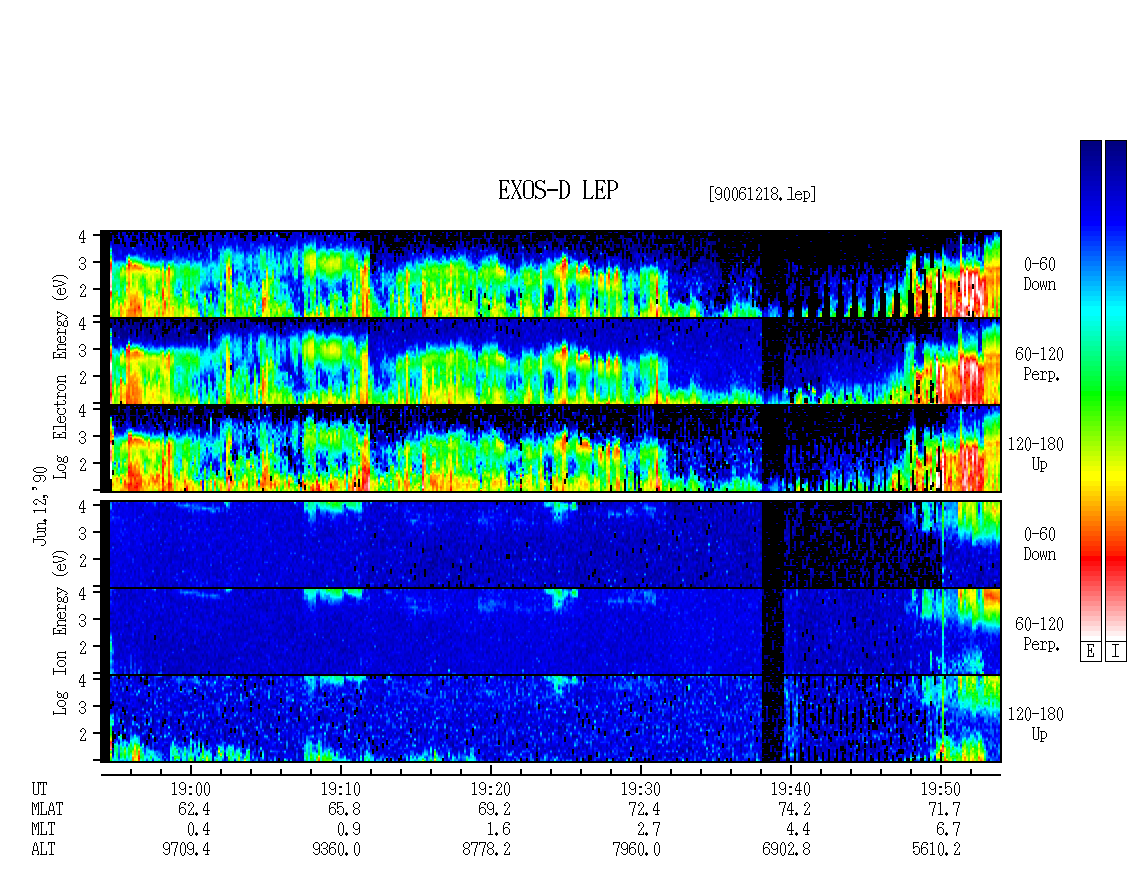Click MLT value 2.7
Image resolution: width=1130 pixels, height=875 pixels.
[649, 830]
